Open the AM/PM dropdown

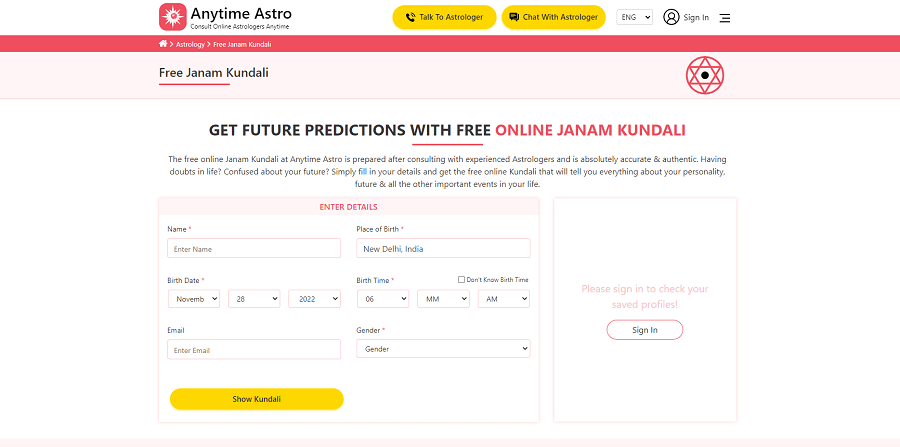503,299
